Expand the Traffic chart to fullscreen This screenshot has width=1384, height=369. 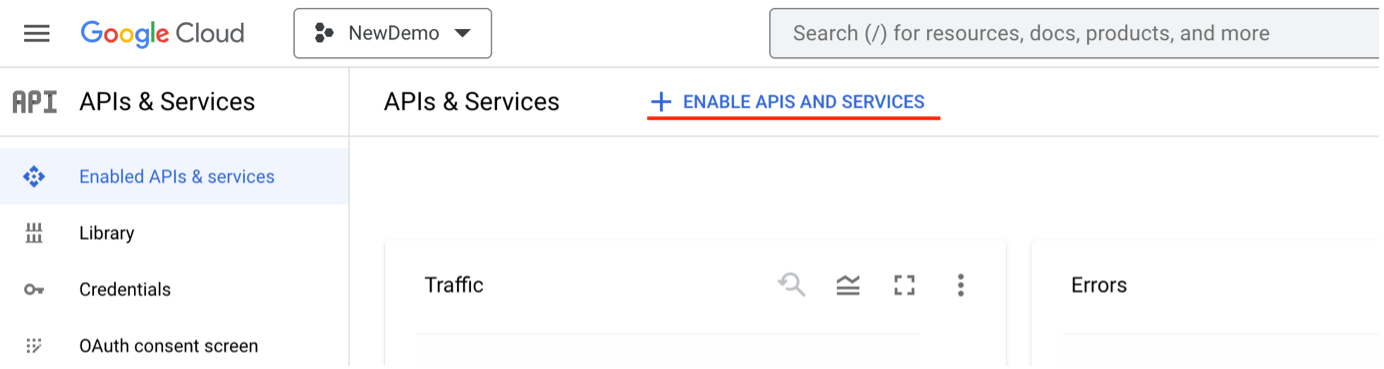pos(905,286)
